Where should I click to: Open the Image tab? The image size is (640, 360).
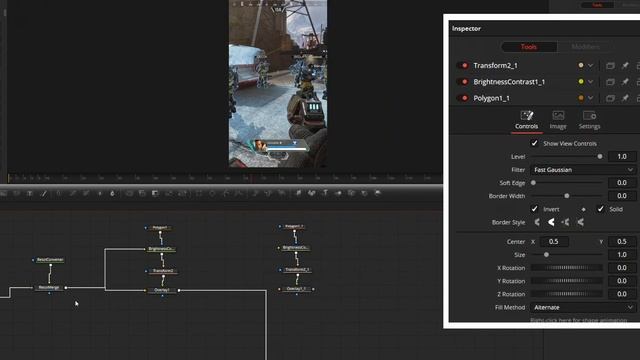tap(558, 120)
